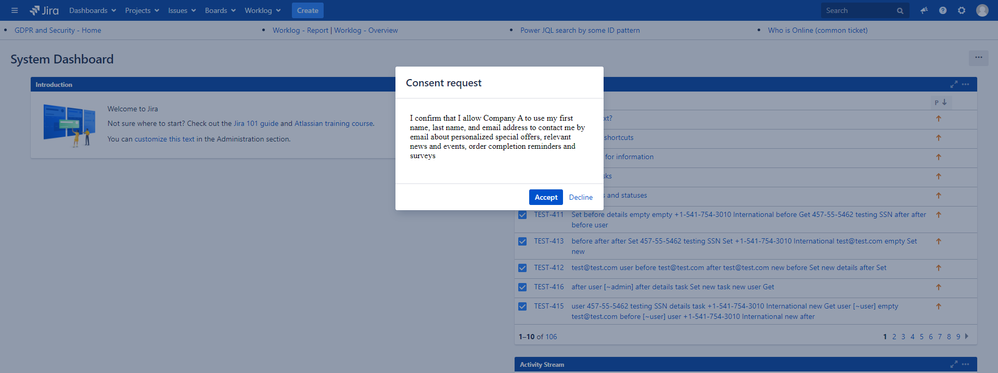
Task: Open the Issues dropdown menu
Action: click(183, 10)
